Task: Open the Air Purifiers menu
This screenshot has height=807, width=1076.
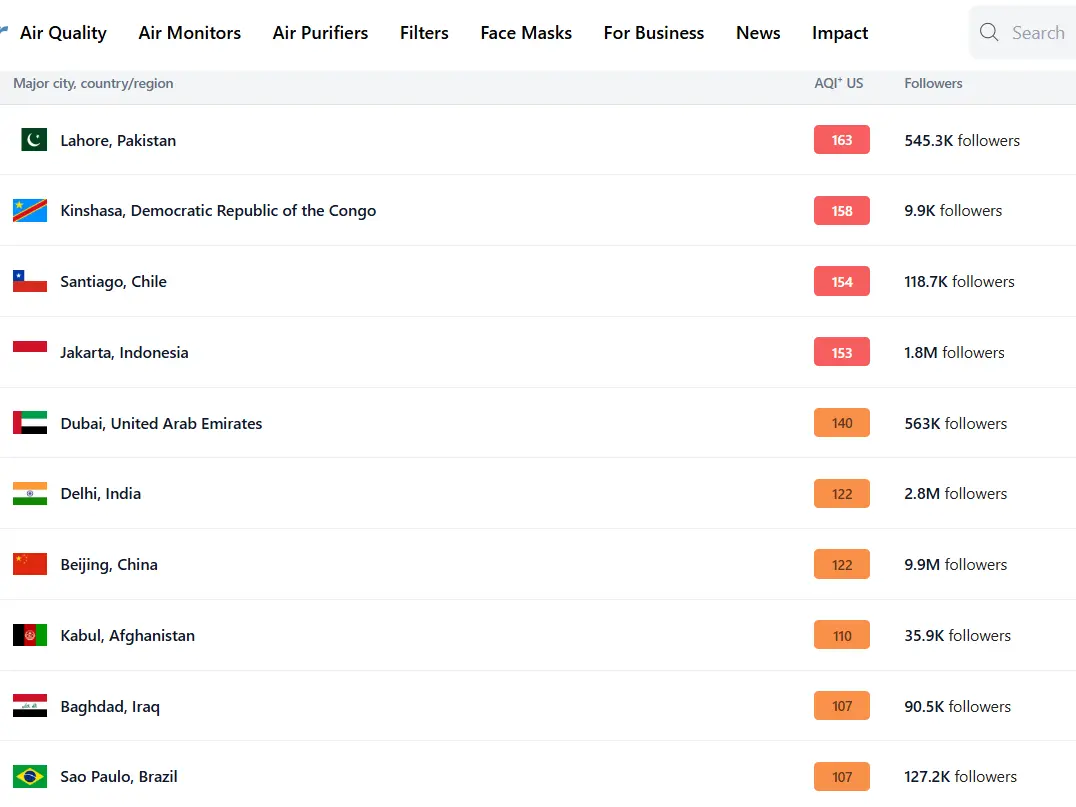Action: [x=320, y=33]
